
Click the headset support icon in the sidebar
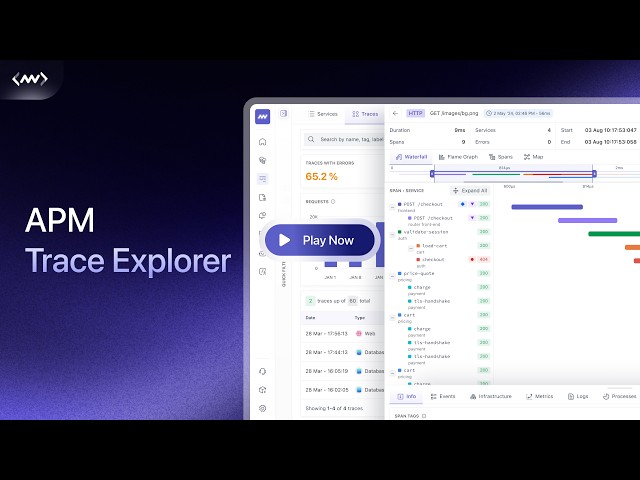tap(262, 371)
